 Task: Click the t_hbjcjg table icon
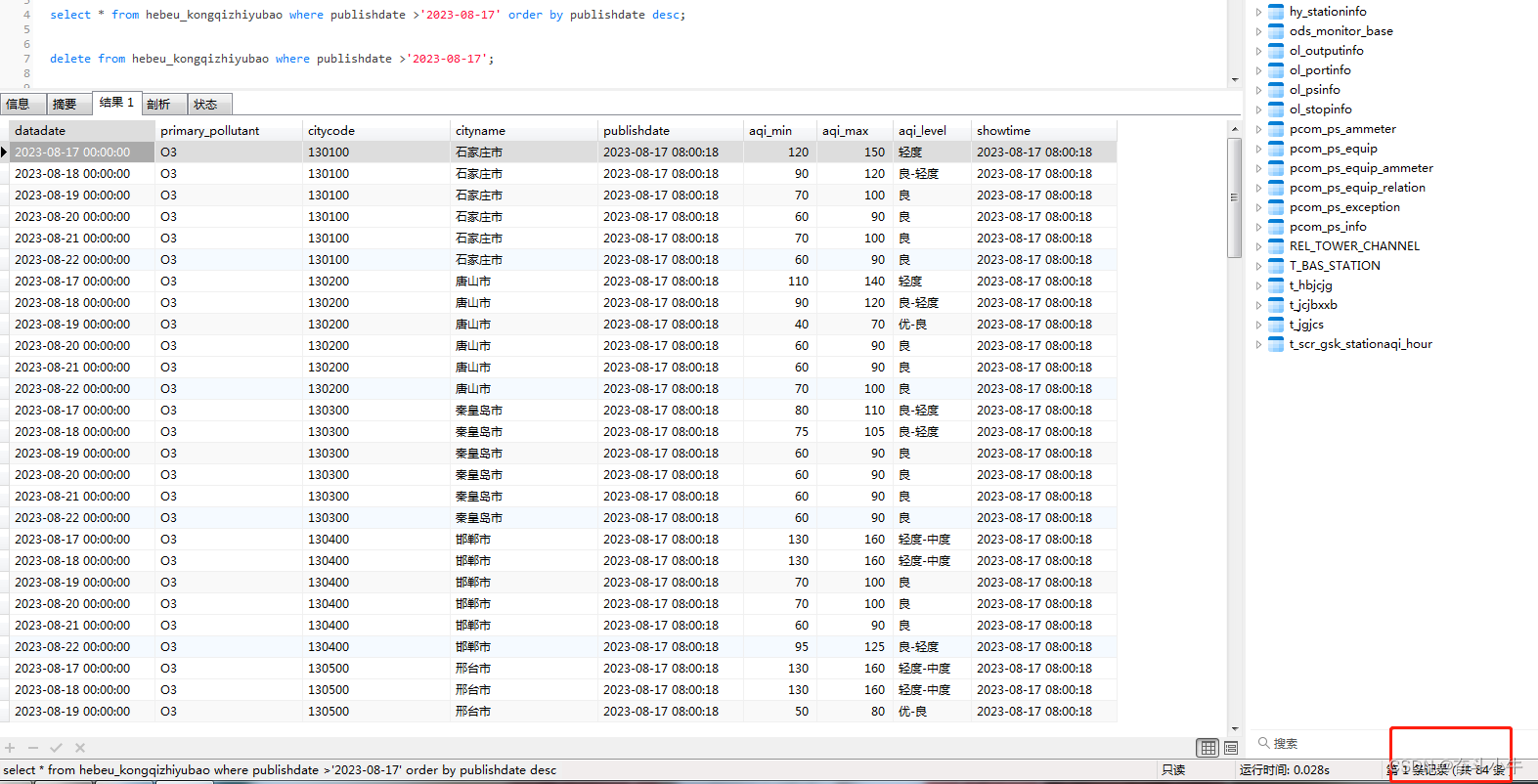pos(1276,285)
